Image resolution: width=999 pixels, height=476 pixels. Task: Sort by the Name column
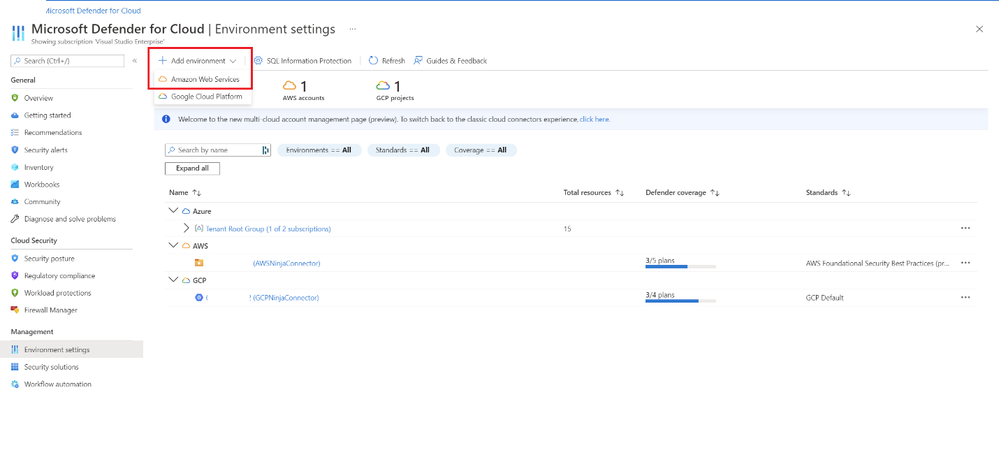pos(185,192)
